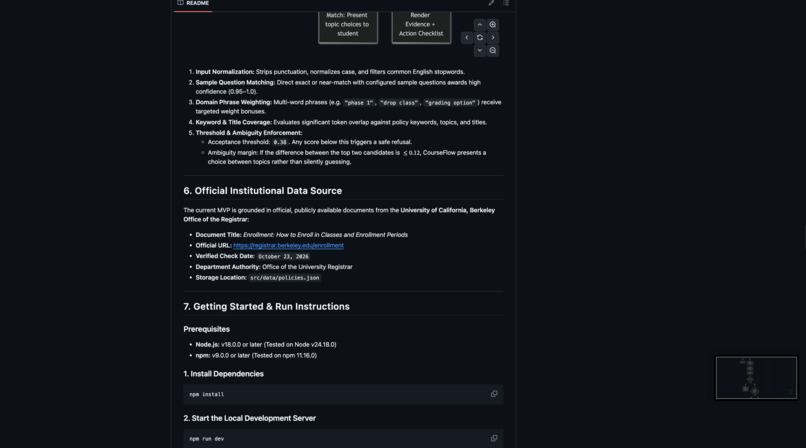Viewport: 806px width, 448px height.
Task: Click the 'npm run dev' code text
Action: pyautogui.click(x=207, y=439)
